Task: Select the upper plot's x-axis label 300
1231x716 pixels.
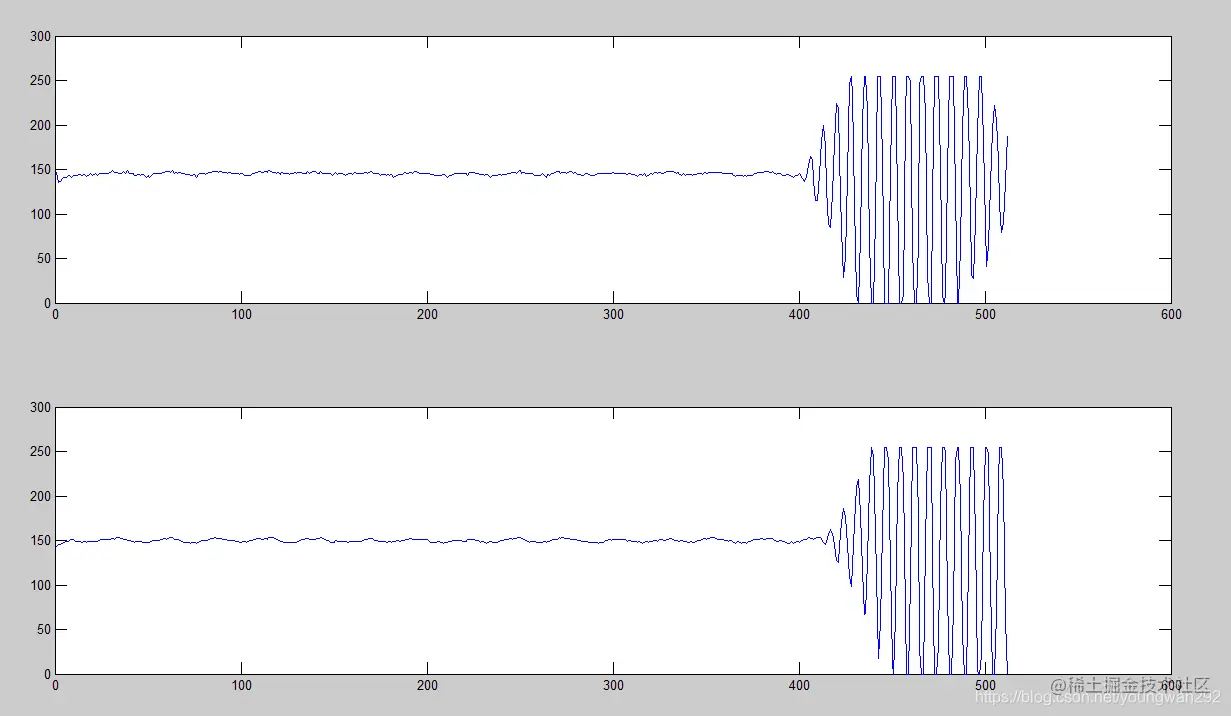Action: click(x=613, y=314)
